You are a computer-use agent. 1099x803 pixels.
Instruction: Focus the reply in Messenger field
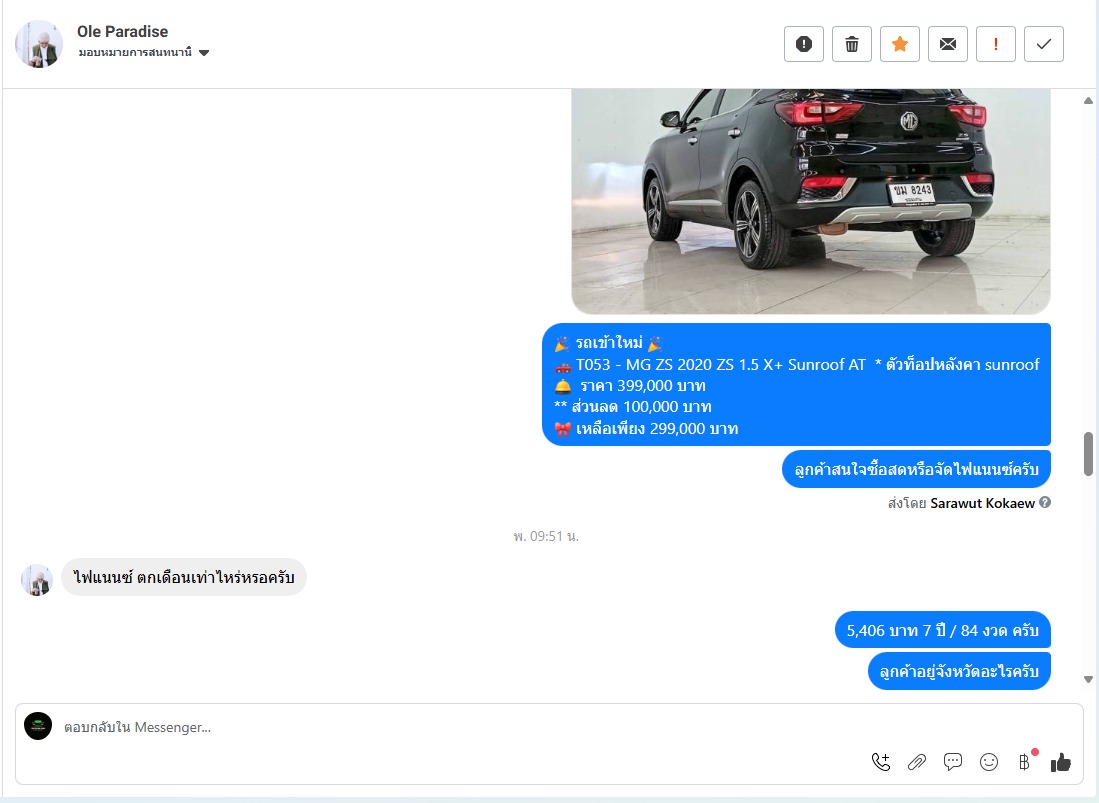550,727
